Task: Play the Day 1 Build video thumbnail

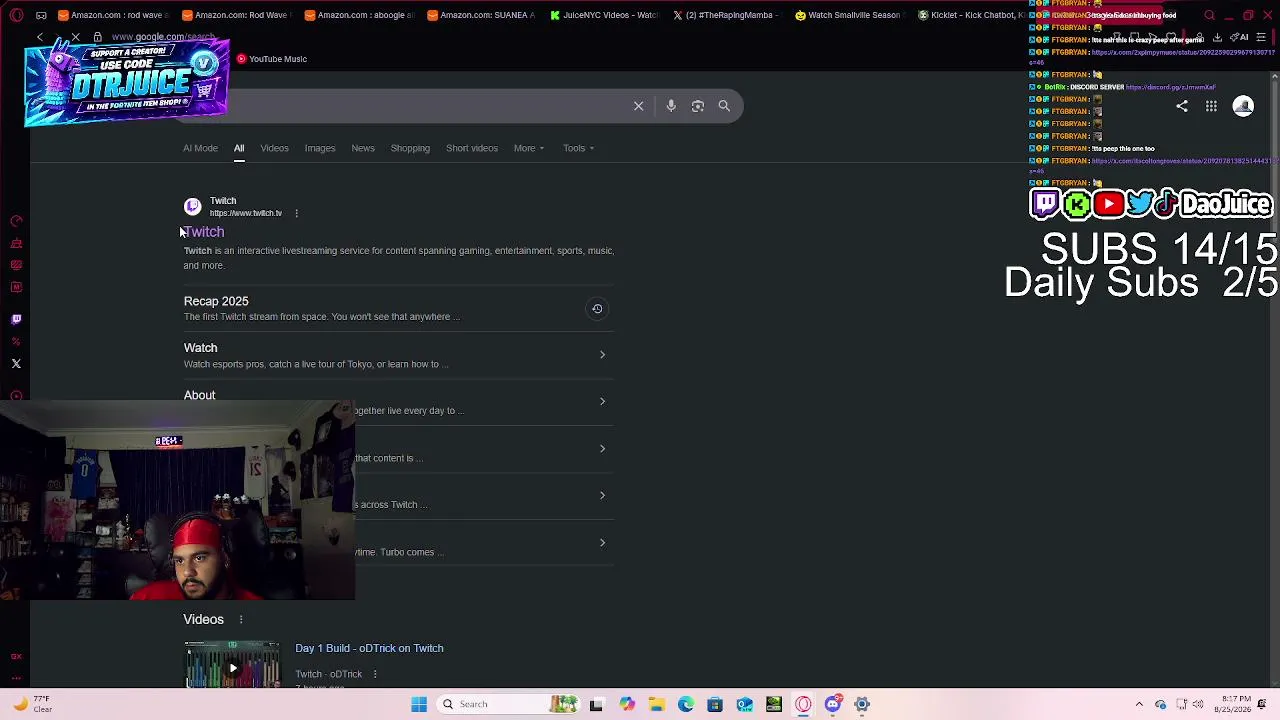Action: point(232,665)
